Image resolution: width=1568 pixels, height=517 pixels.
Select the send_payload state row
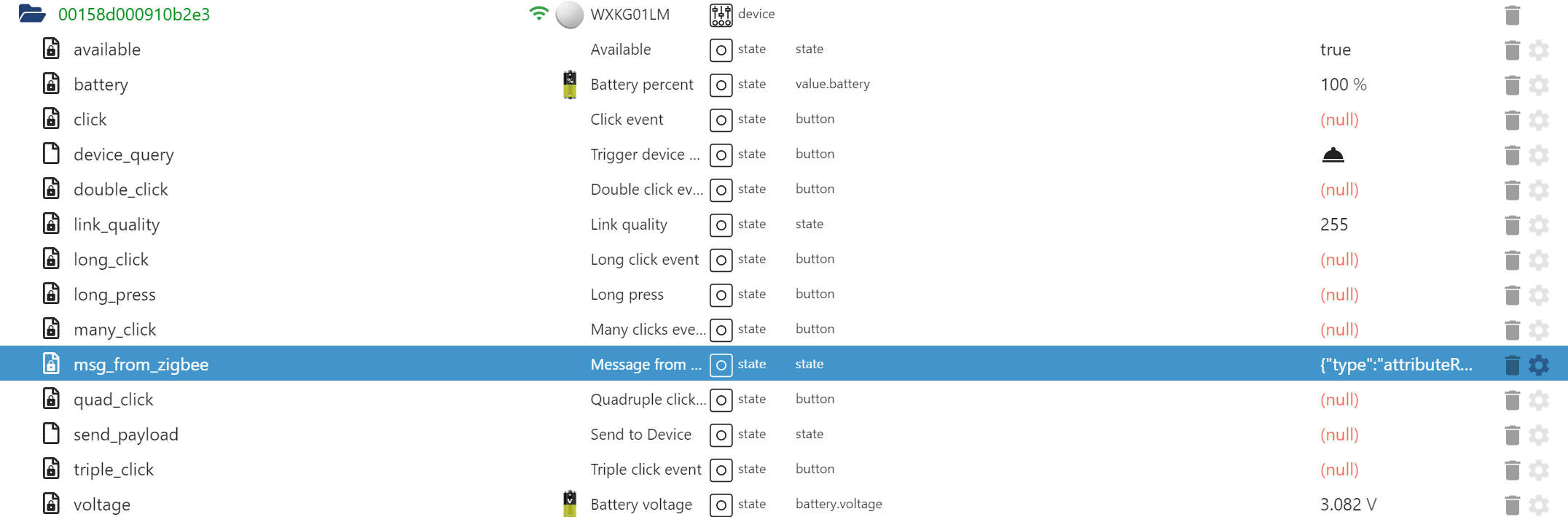pyautogui.click(x=125, y=435)
